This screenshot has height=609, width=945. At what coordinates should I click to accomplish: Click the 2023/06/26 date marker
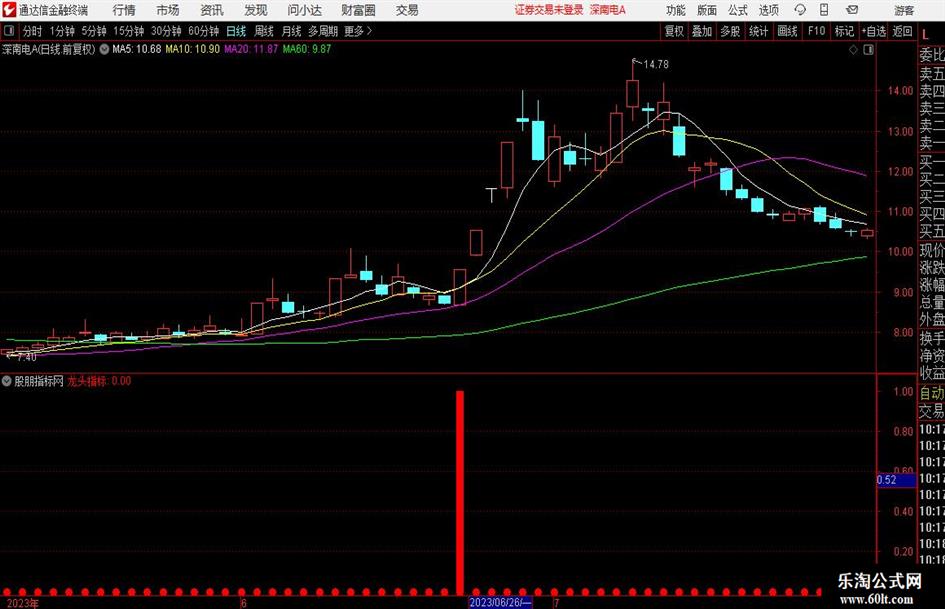coord(500,602)
